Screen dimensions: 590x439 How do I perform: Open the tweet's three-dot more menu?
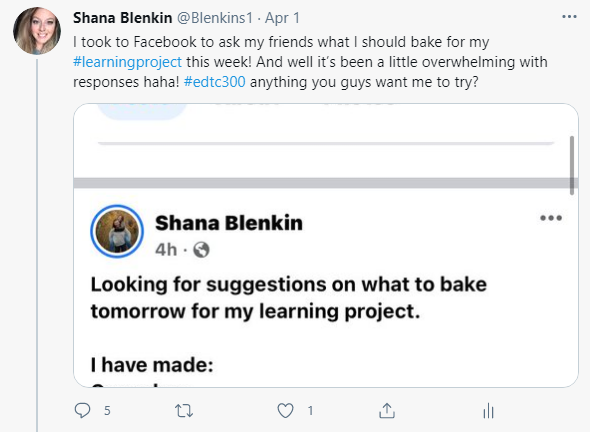[569, 17]
